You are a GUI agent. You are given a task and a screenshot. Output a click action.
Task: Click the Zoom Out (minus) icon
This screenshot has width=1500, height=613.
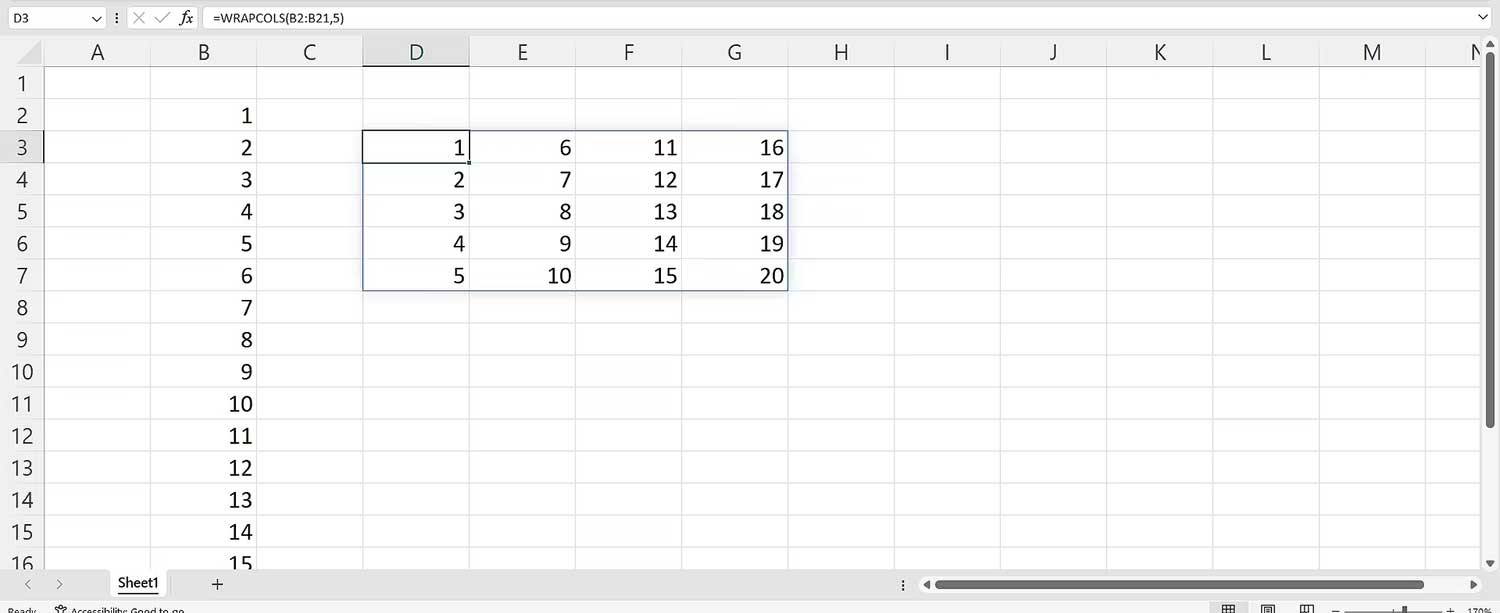pos(1336,607)
